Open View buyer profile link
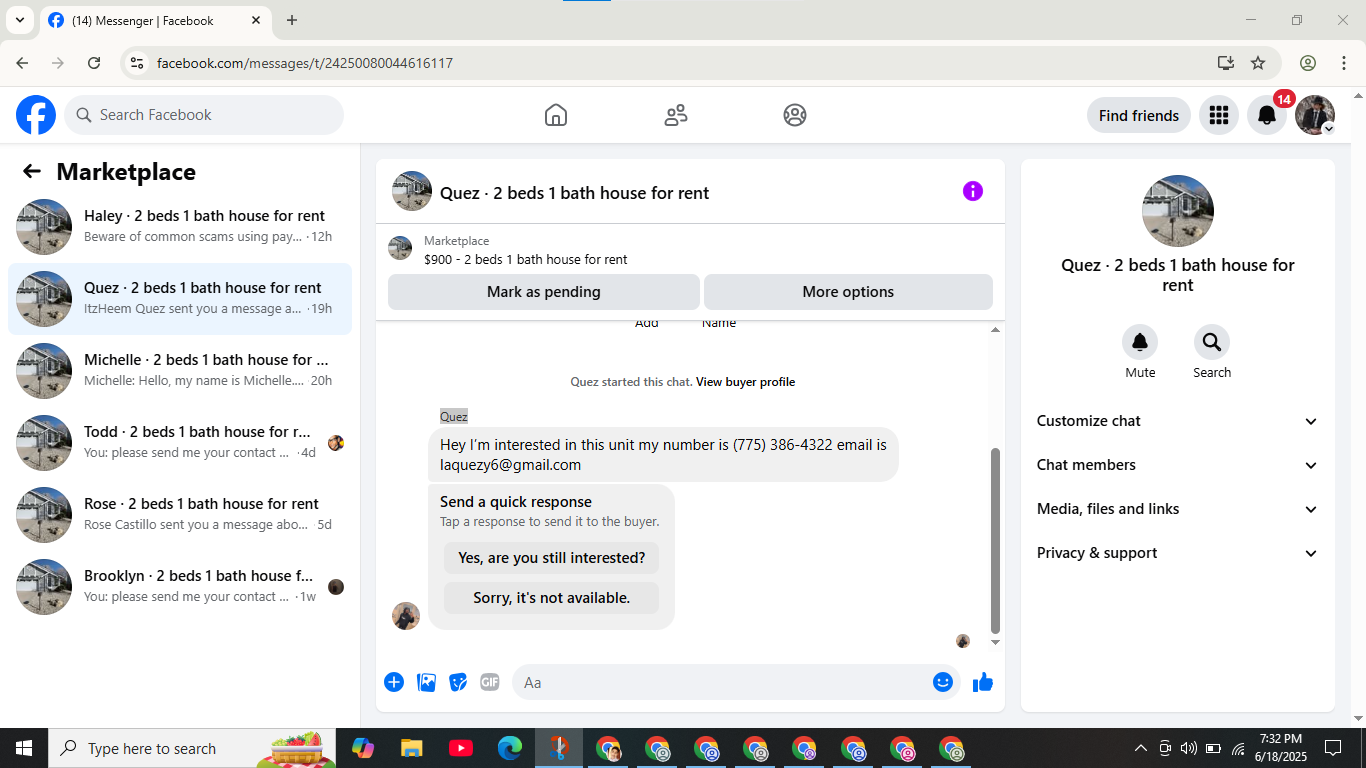 (x=746, y=382)
